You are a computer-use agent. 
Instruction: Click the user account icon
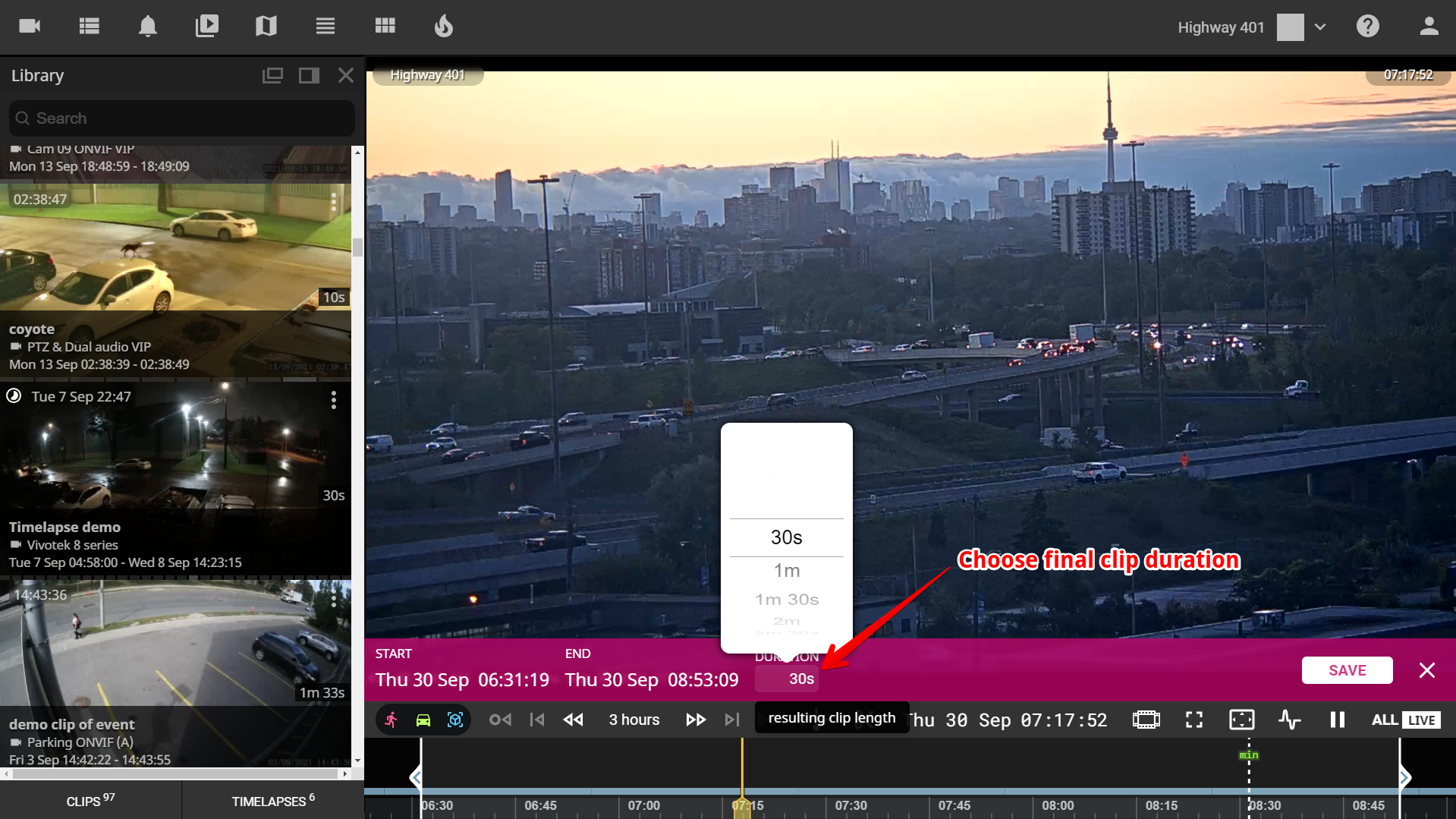1429,27
